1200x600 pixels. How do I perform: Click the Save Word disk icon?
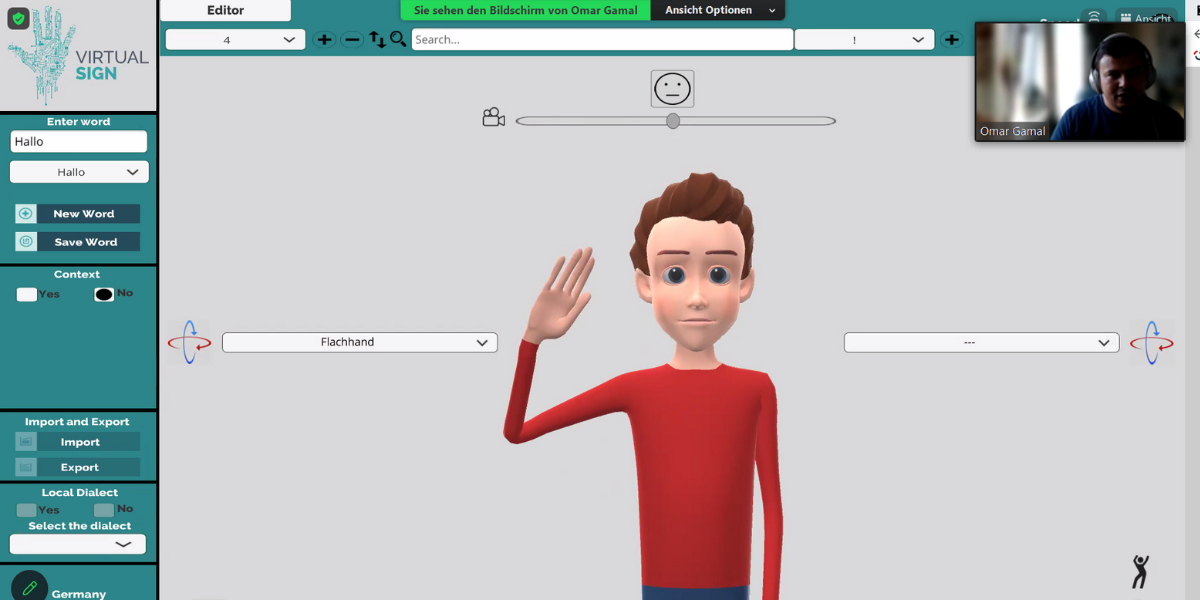26,242
